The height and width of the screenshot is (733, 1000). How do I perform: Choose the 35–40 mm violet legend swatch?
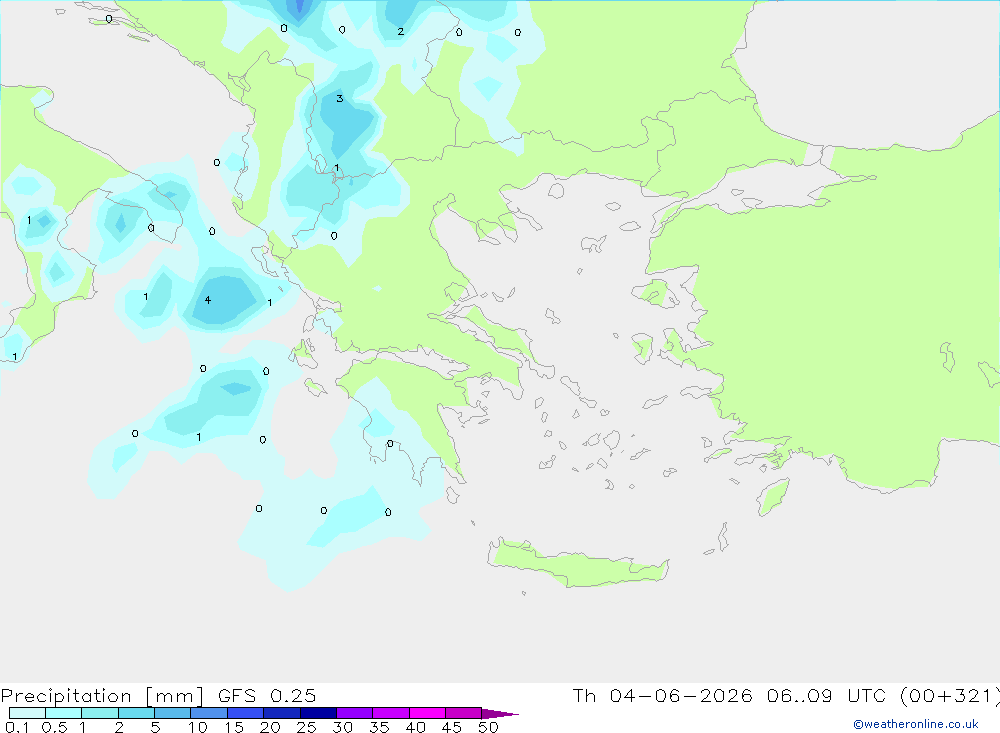(391, 713)
